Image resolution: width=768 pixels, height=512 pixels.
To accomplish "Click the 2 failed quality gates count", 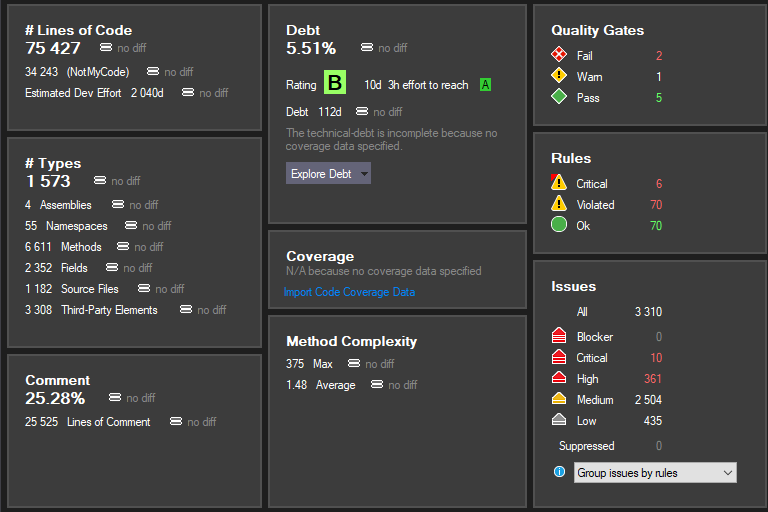I will (x=658, y=56).
